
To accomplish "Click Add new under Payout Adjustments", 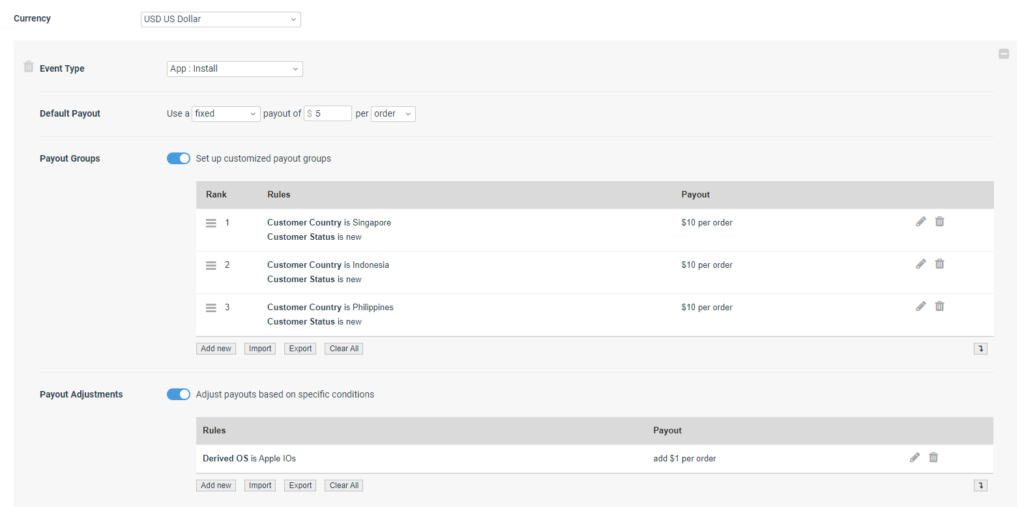I will click(216, 485).
